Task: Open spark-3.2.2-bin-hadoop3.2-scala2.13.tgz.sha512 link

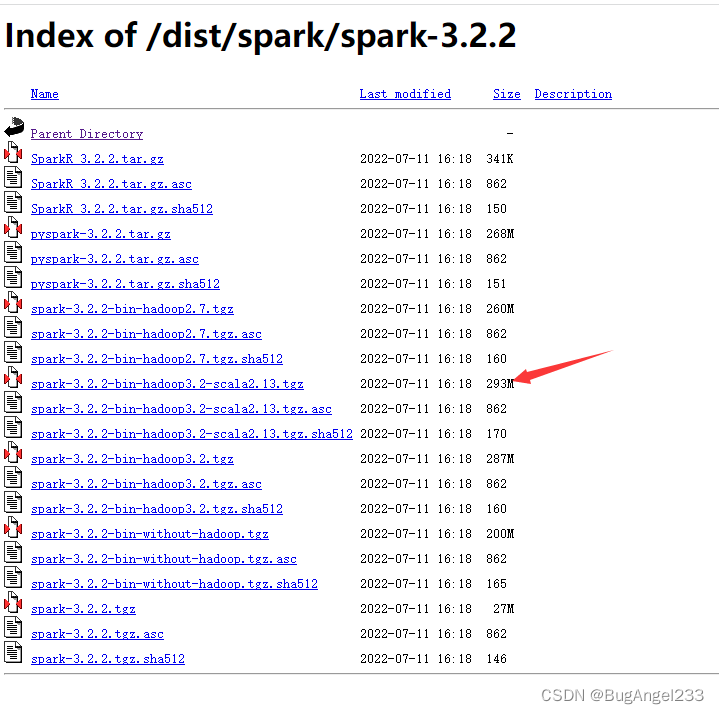Action: [192, 434]
